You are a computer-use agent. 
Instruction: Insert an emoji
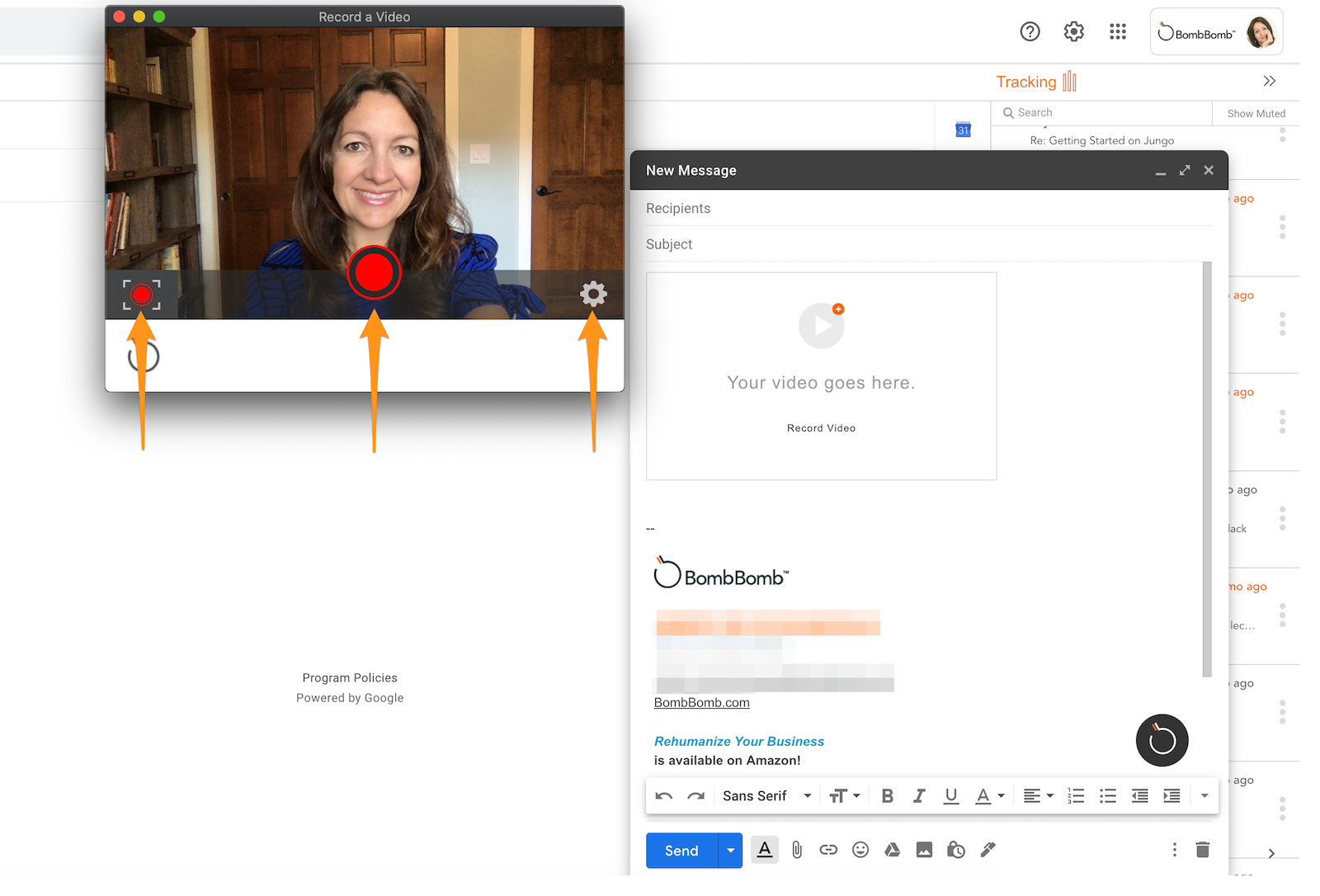point(860,850)
